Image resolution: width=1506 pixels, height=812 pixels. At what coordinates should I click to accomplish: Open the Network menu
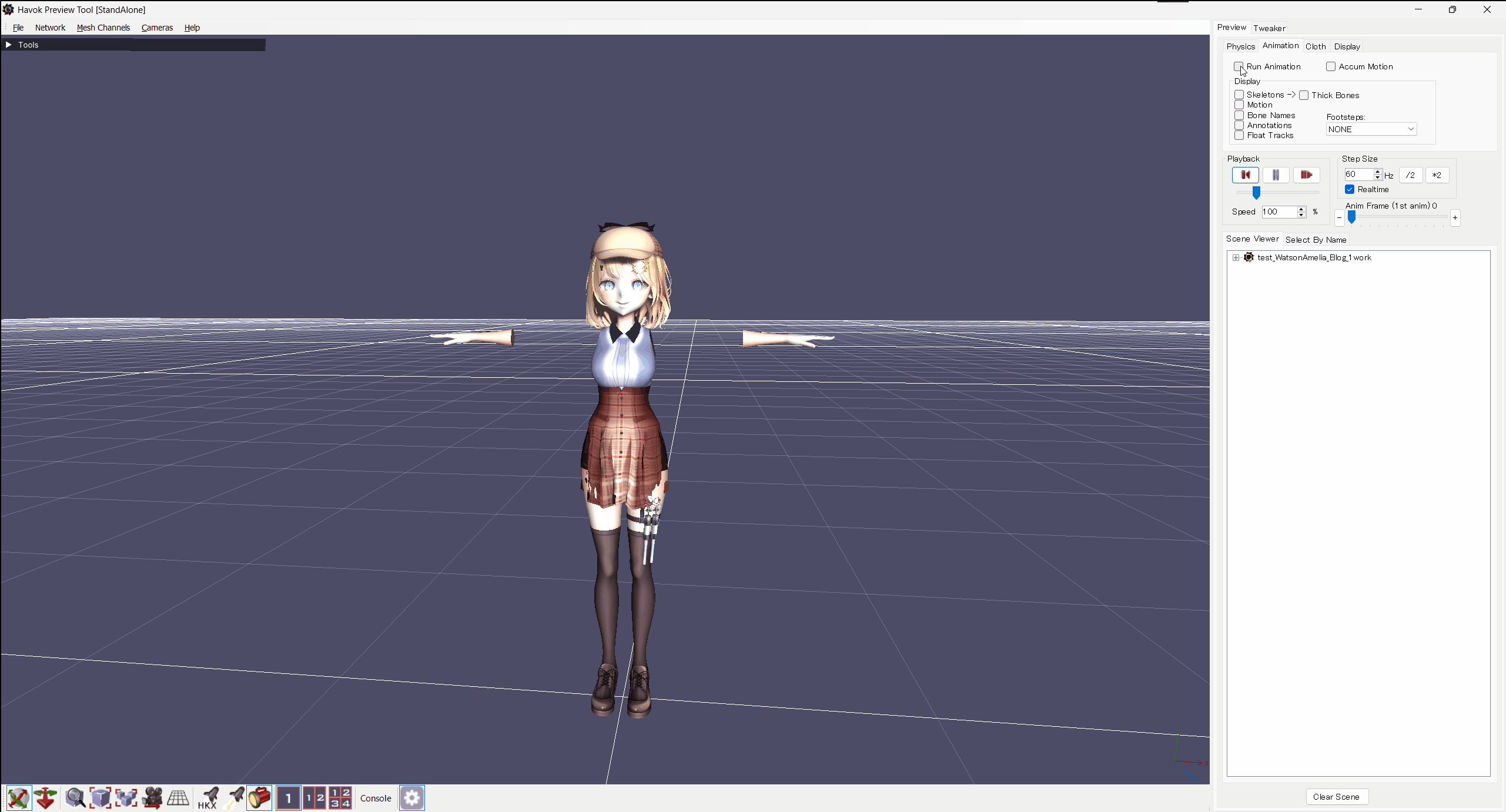[x=50, y=28]
